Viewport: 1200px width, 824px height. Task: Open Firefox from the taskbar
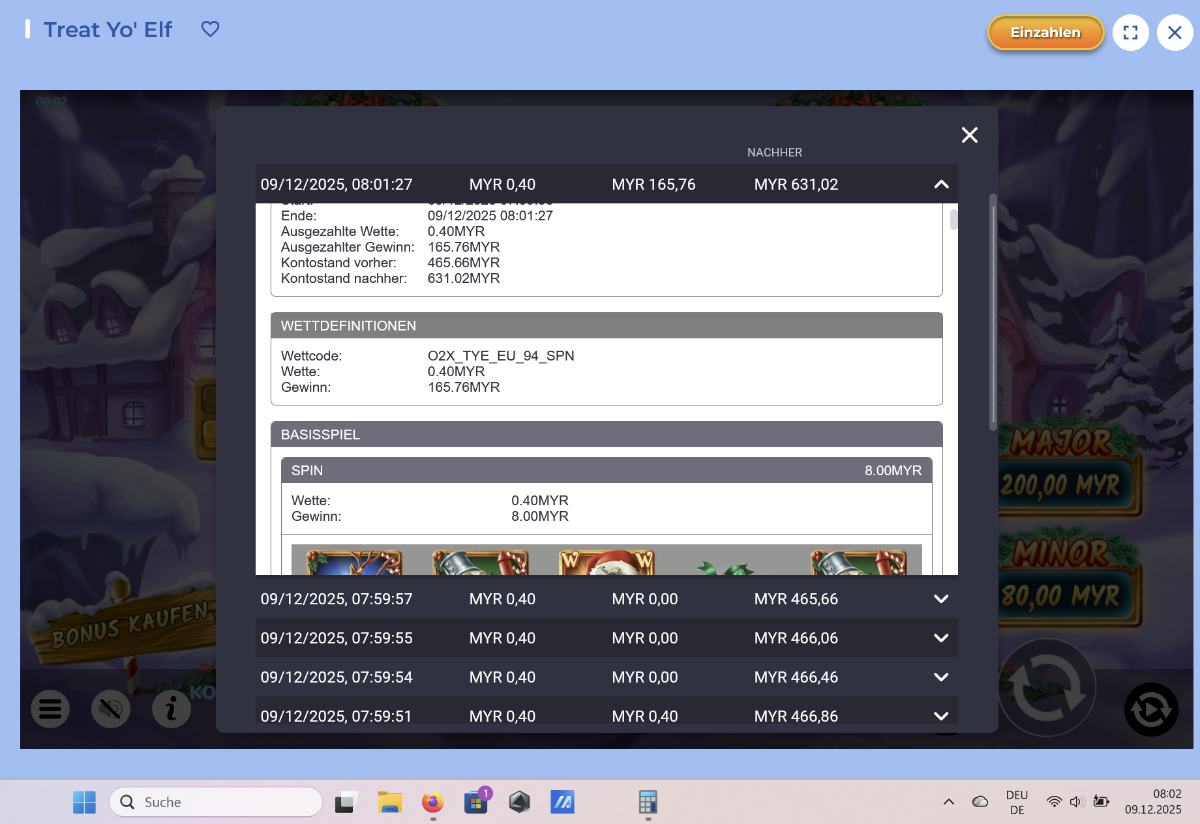(432, 802)
